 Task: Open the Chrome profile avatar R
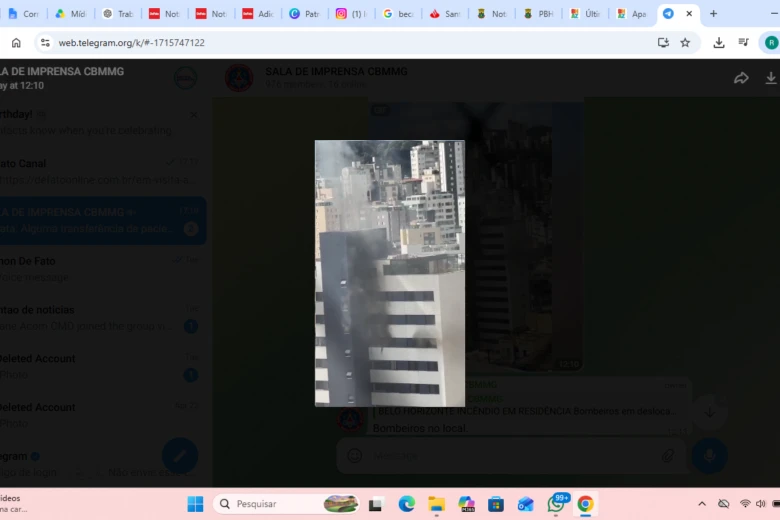771,43
